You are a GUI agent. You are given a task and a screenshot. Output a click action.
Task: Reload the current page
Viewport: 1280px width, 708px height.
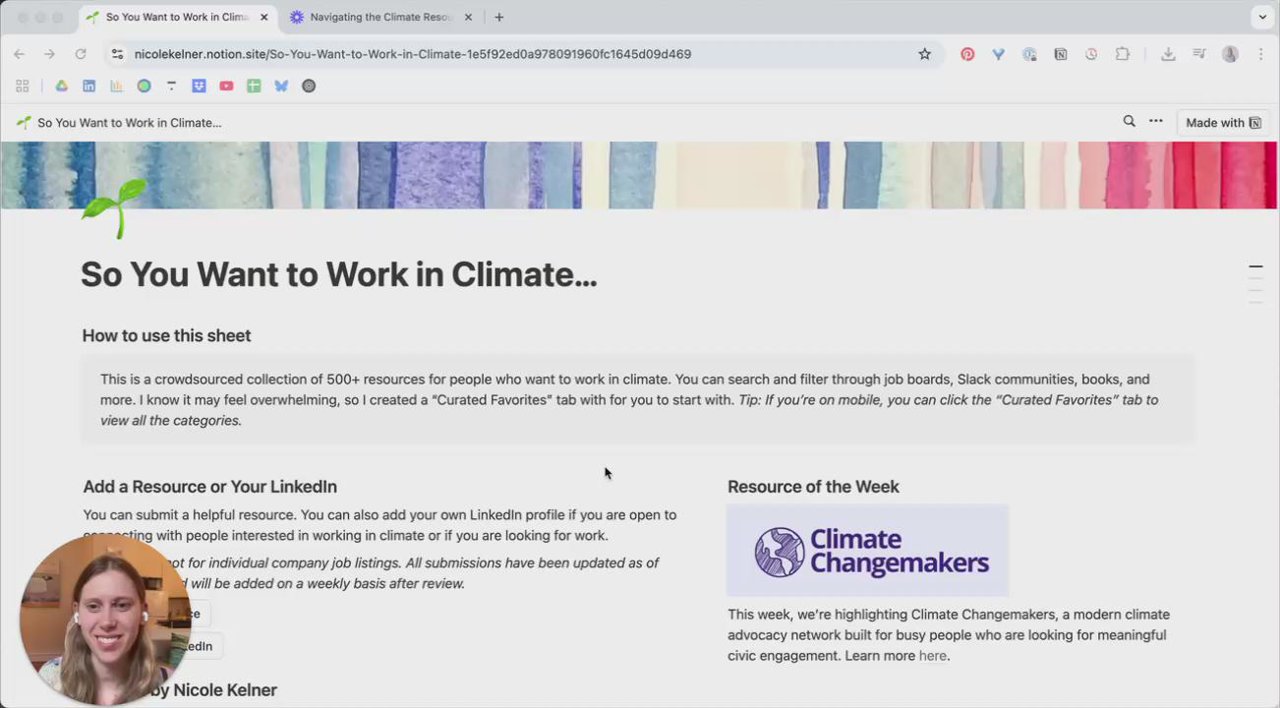(80, 54)
